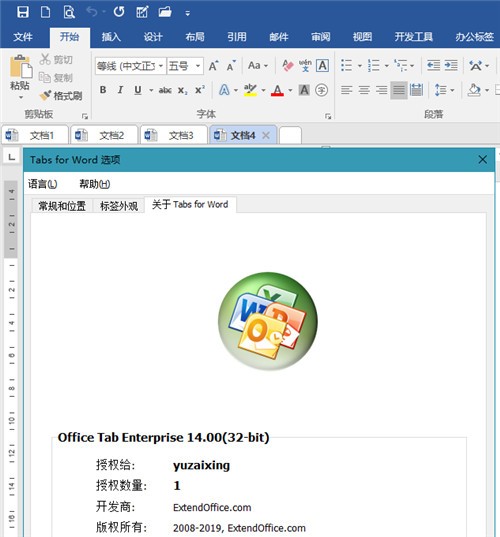Center align text

tap(364, 90)
